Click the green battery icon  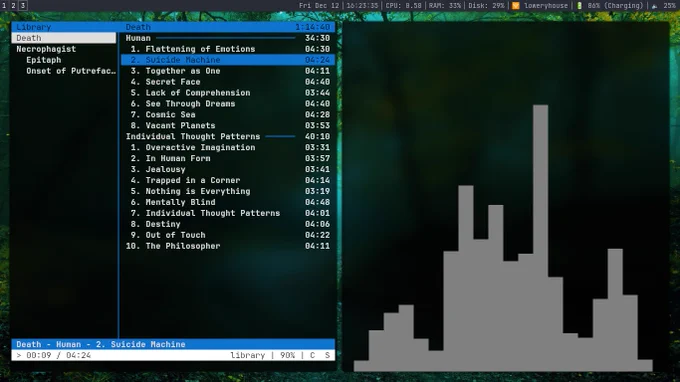(x=579, y=6)
